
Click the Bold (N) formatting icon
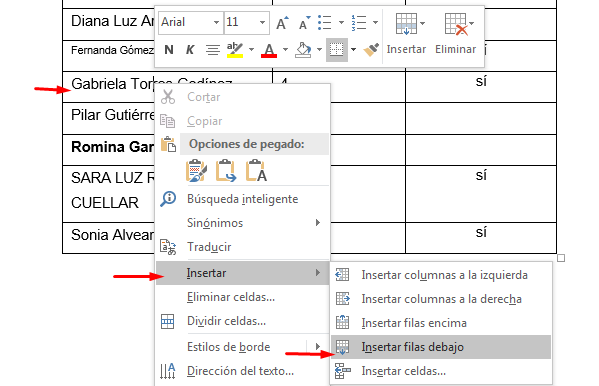pyautogui.click(x=168, y=50)
